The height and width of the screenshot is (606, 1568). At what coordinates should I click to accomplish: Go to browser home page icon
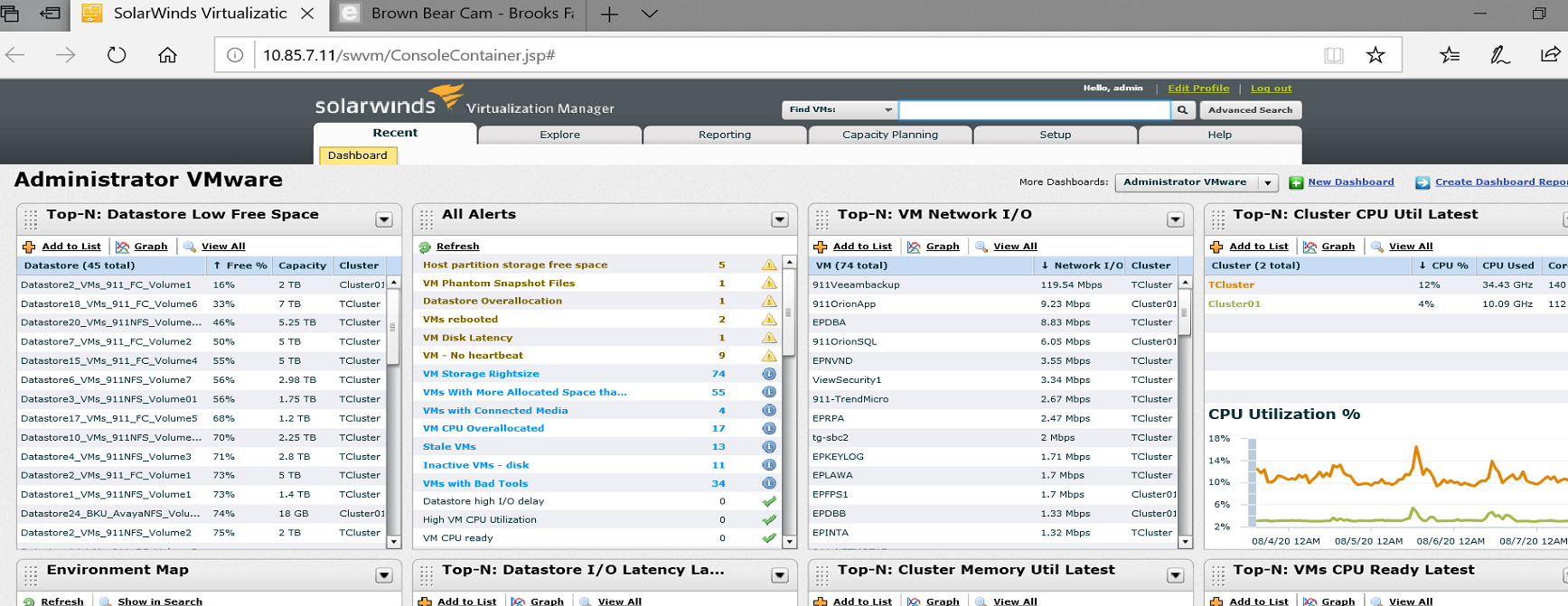tap(167, 55)
